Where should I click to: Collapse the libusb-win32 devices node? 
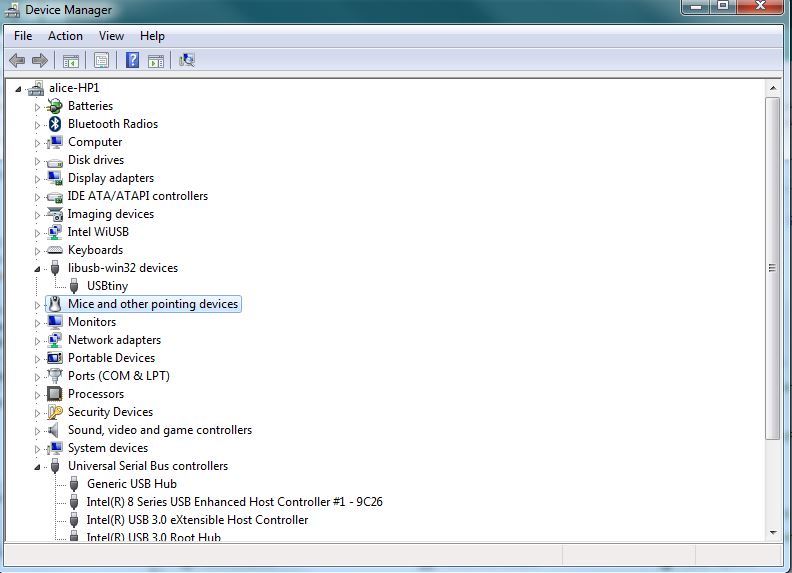click(37, 269)
